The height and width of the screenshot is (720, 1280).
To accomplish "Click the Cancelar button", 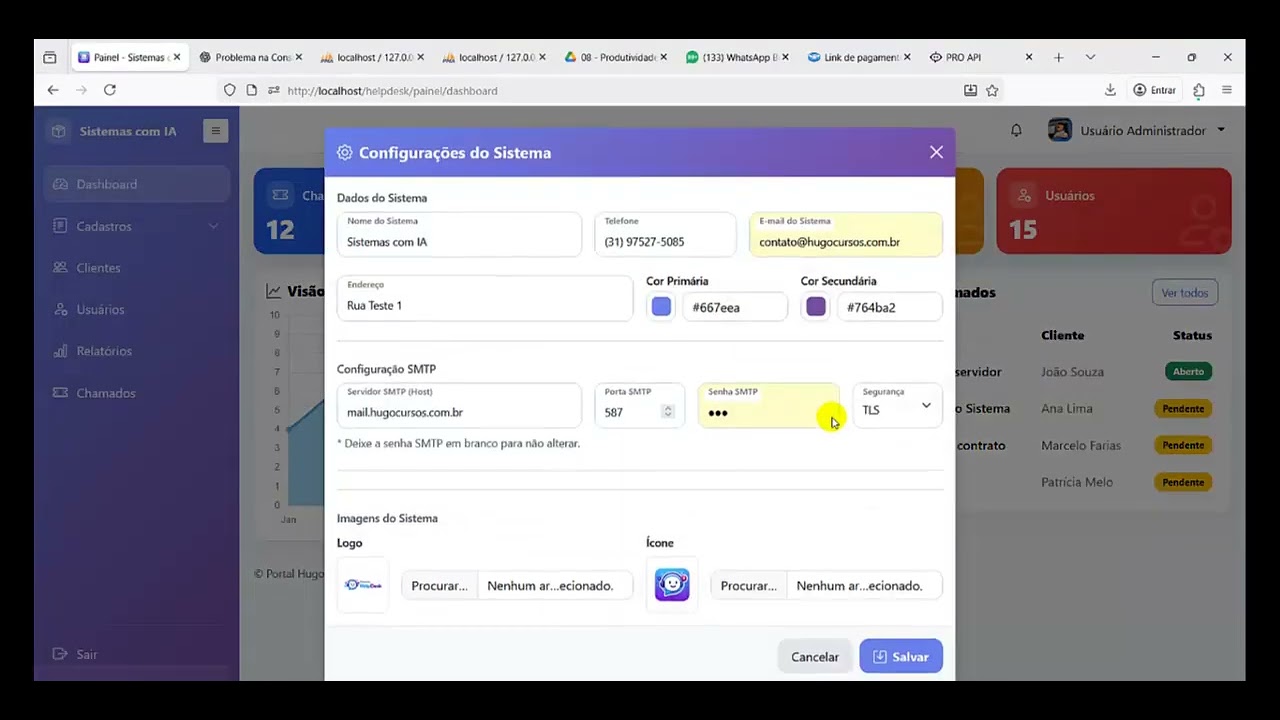I will pyautogui.click(x=815, y=656).
